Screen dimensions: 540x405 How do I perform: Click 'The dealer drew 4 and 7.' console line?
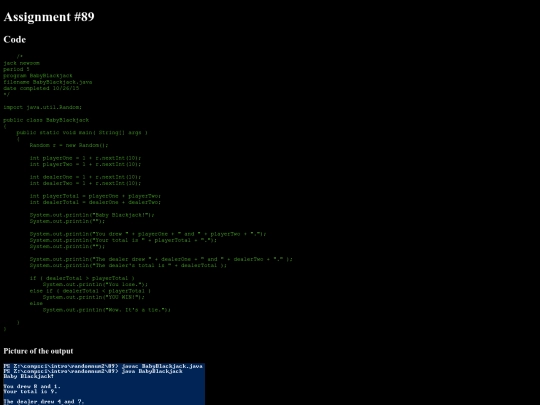click(x=44, y=402)
